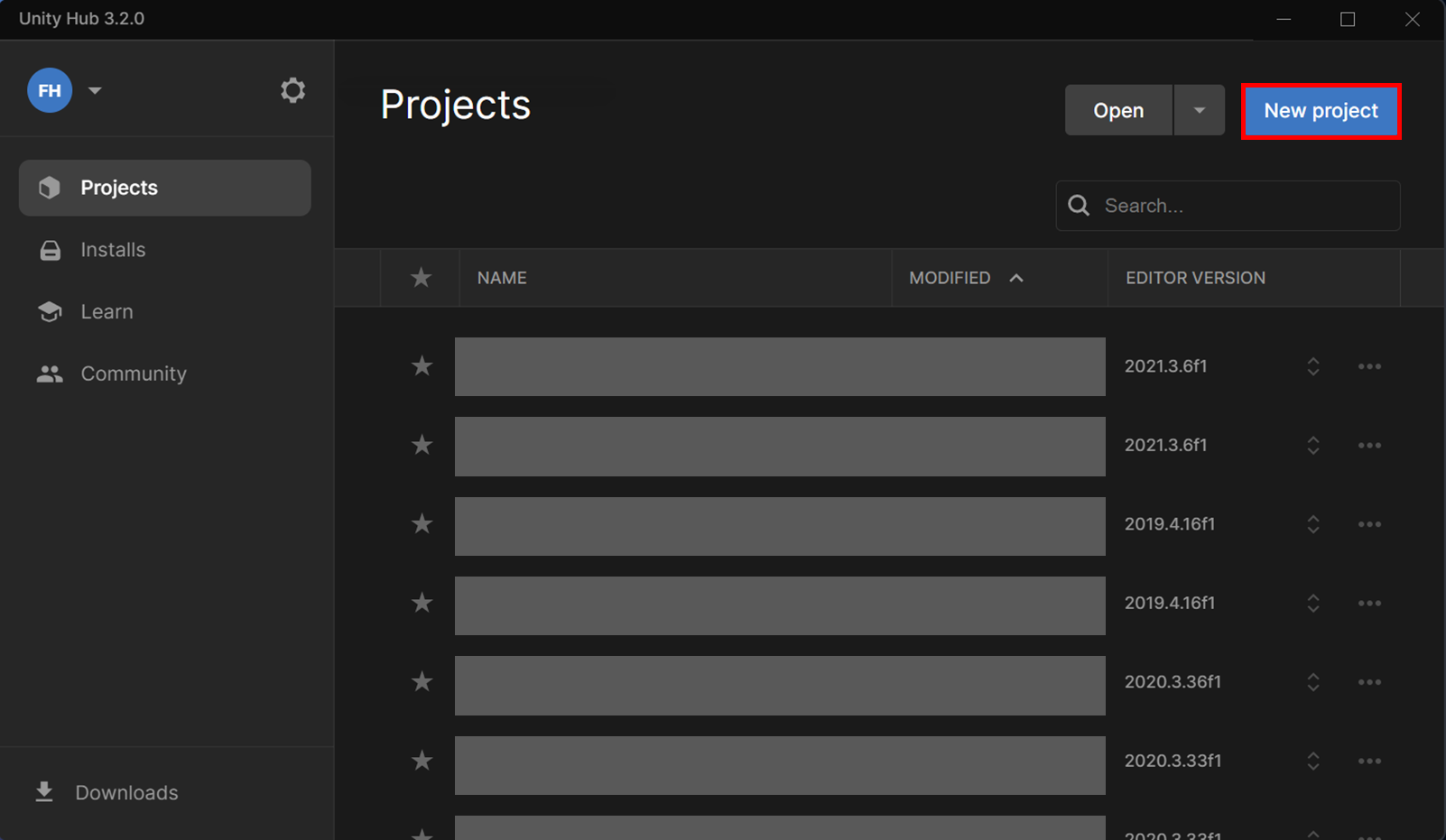Click the FH account avatar
1446x840 pixels.
[x=50, y=90]
